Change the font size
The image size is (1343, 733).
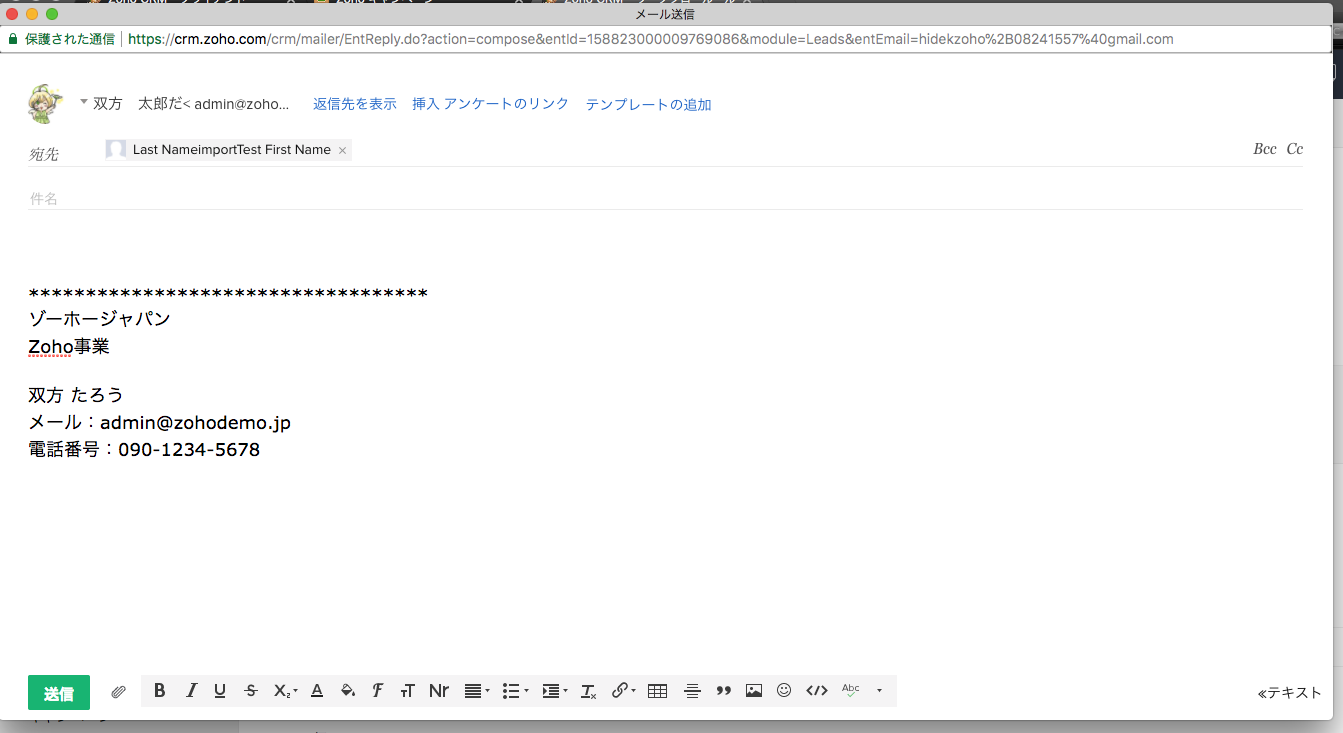(407, 691)
